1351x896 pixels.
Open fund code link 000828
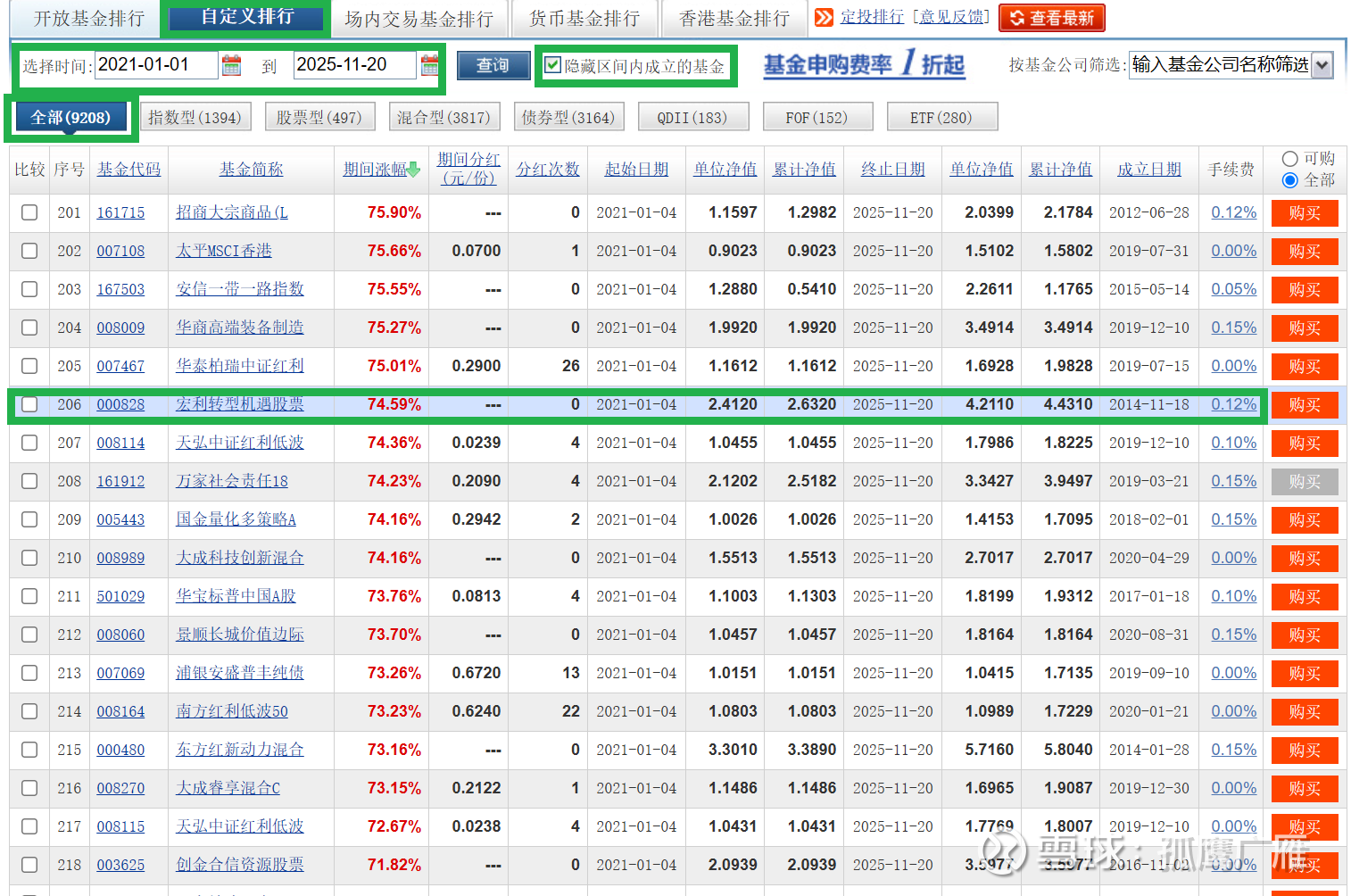120,404
